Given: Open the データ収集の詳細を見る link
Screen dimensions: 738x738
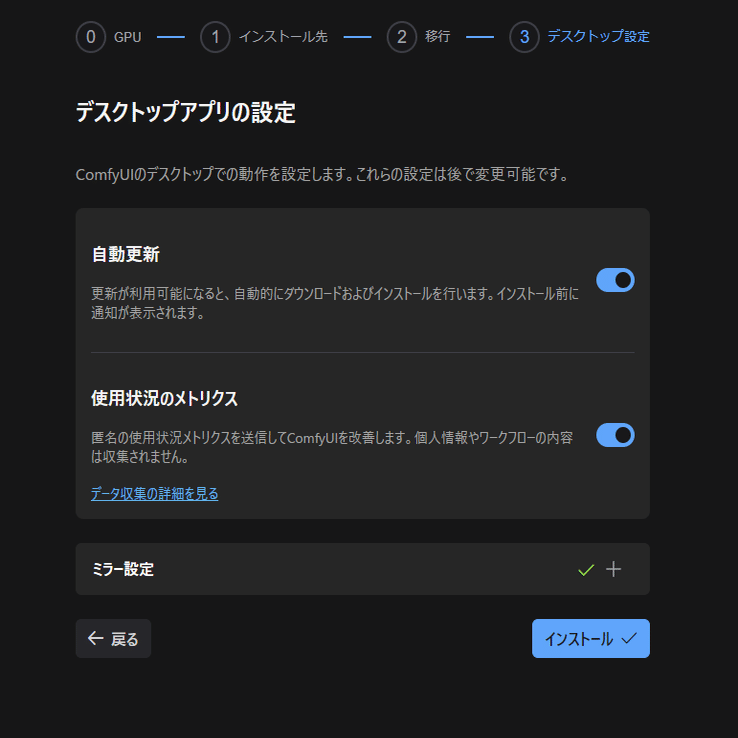Looking at the screenshot, I should point(154,493).
